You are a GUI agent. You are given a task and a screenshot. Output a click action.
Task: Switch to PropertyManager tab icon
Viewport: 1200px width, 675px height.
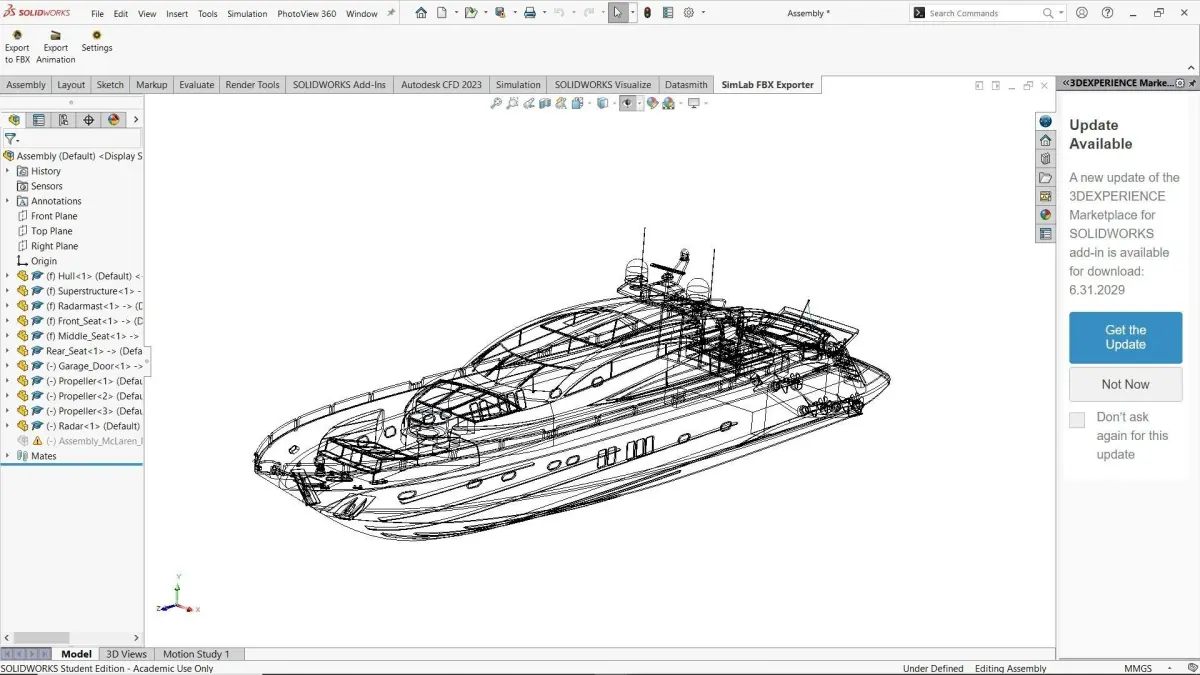coord(39,120)
